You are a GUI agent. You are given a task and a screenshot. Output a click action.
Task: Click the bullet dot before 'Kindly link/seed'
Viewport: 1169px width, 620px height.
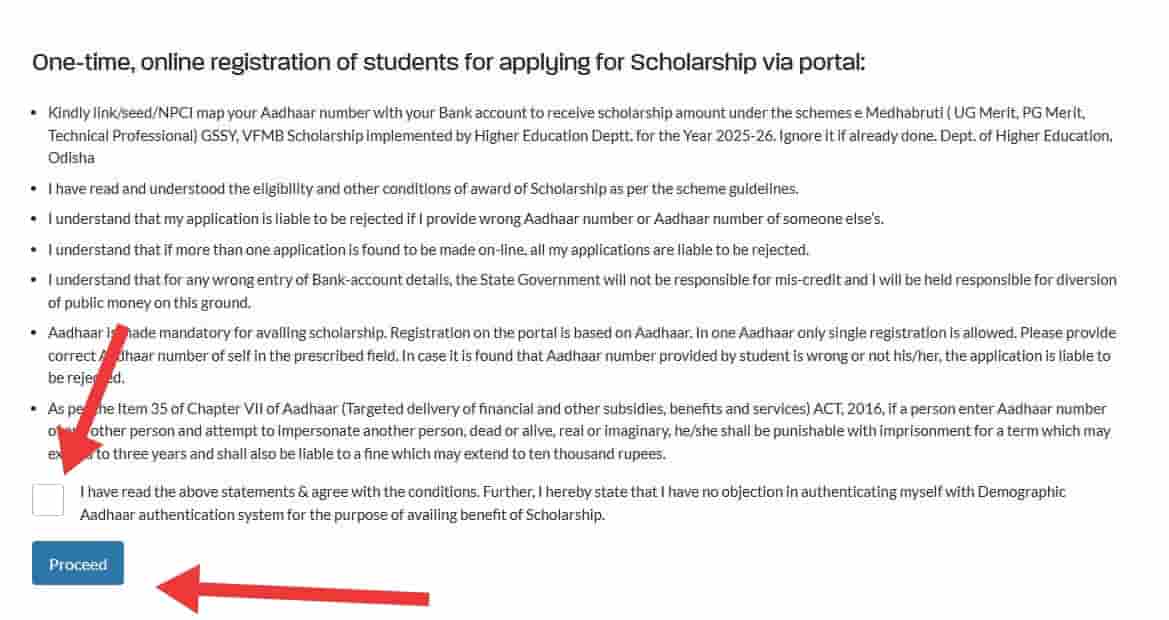click(34, 113)
